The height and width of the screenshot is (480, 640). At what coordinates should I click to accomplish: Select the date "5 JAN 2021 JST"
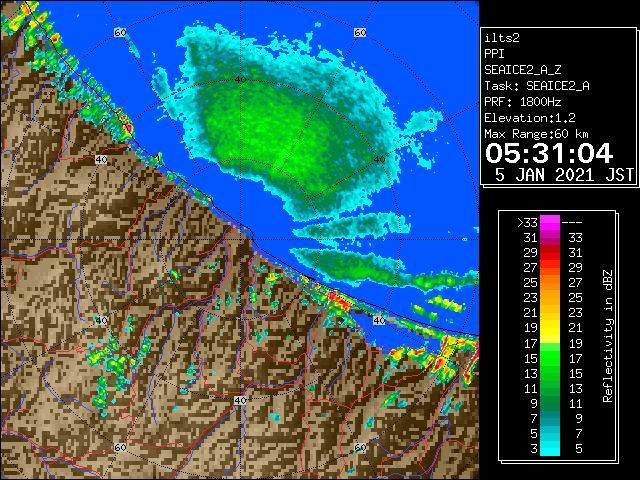[564, 174]
